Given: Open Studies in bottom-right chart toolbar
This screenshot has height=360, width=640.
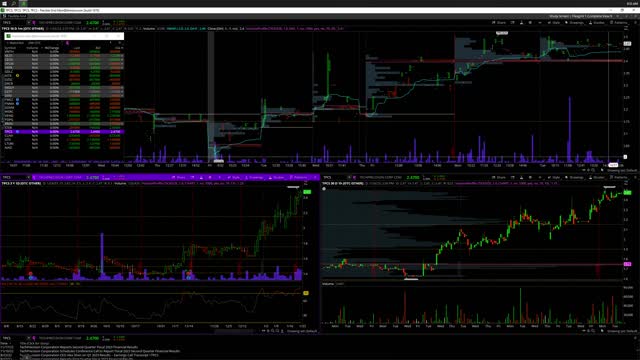Looking at the screenshot, I should pyautogui.click(x=596, y=178).
